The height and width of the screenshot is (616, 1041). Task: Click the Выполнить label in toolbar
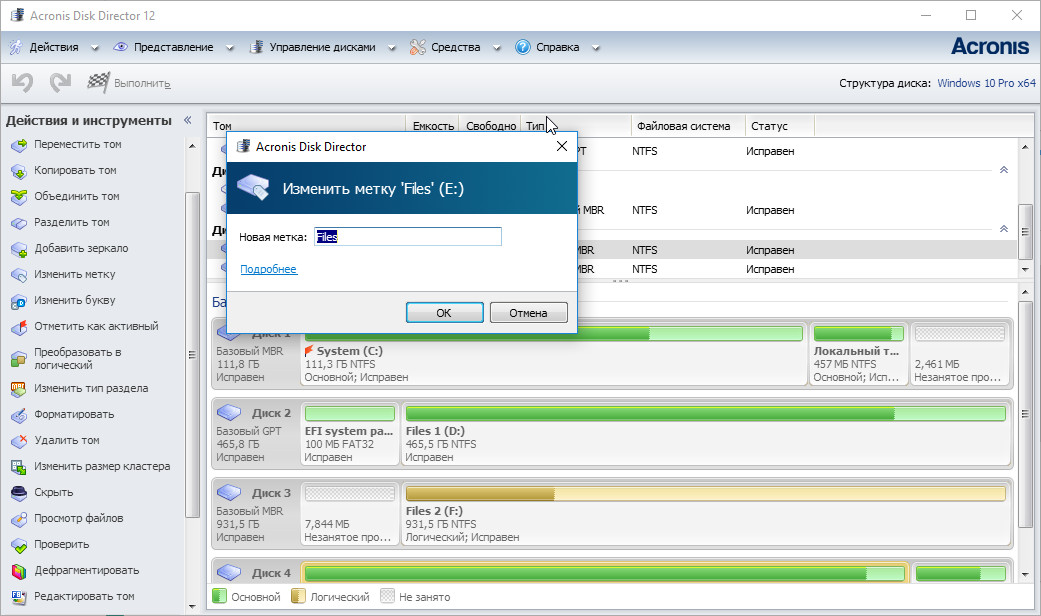coord(142,84)
